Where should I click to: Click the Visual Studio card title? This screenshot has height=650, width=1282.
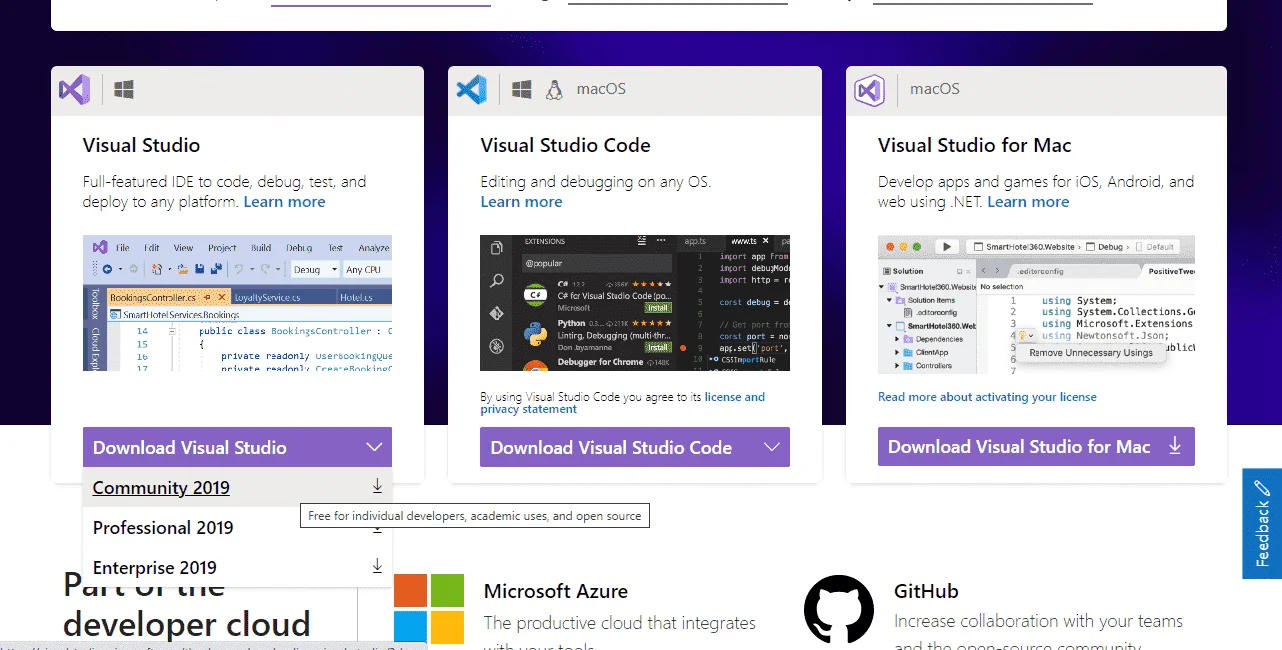tap(141, 145)
